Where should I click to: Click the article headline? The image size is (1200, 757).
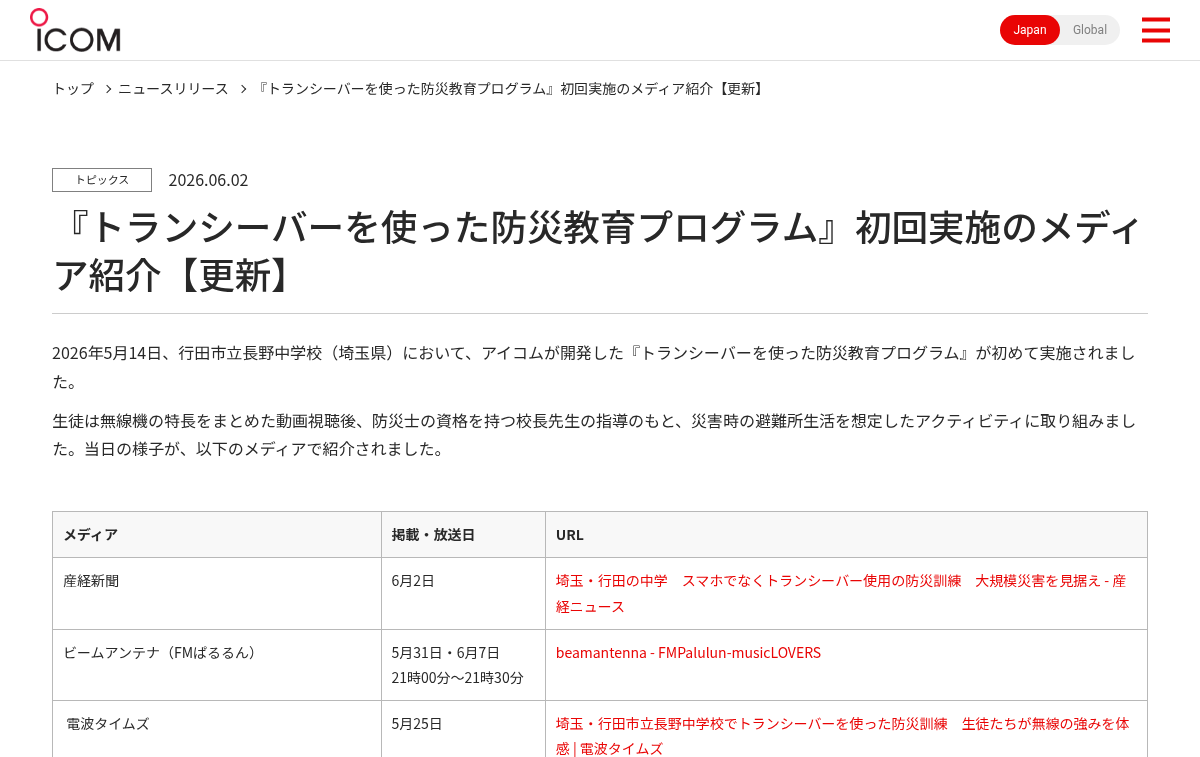[x=598, y=252]
